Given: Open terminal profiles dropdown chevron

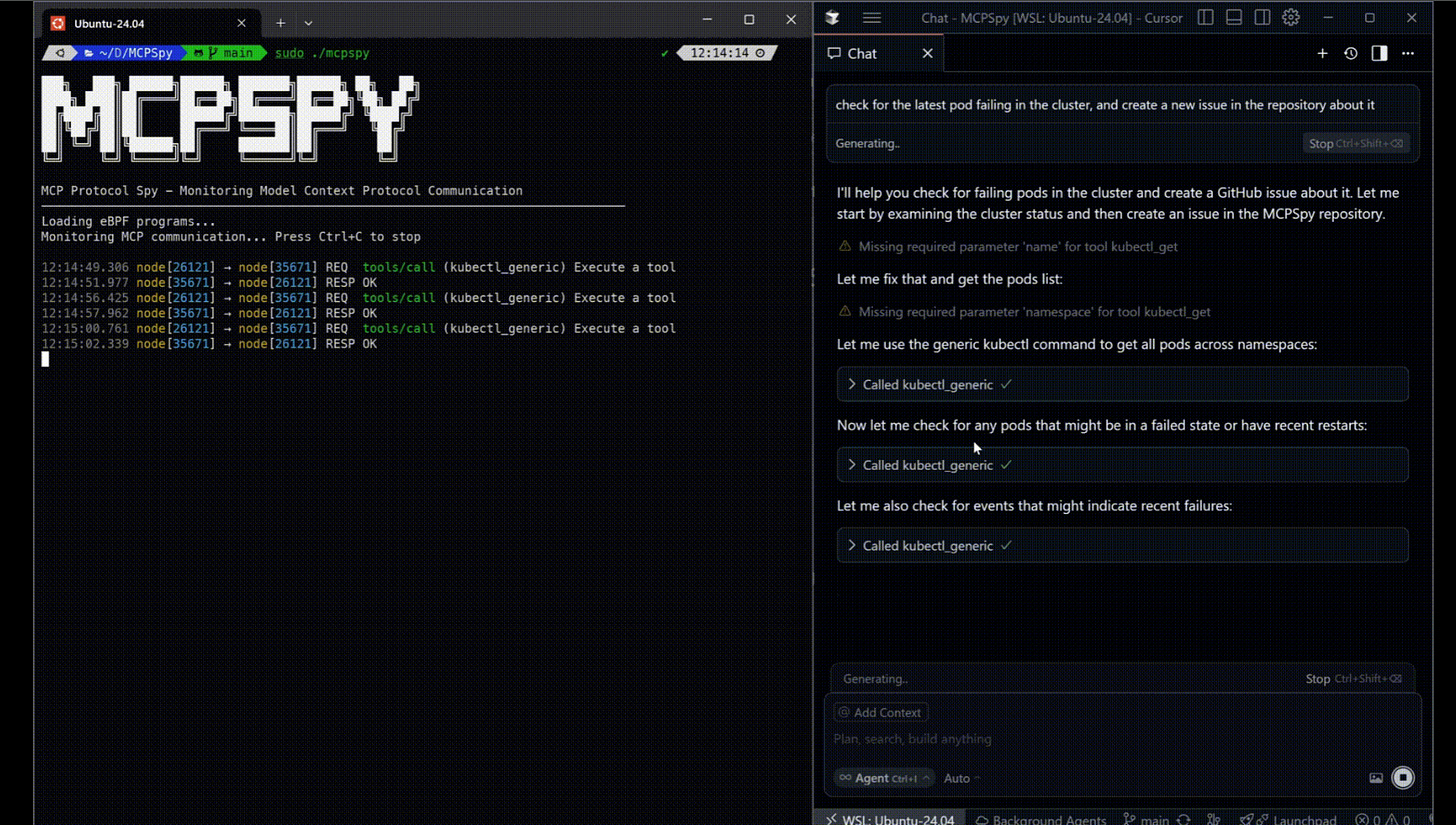Looking at the screenshot, I should 308,23.
